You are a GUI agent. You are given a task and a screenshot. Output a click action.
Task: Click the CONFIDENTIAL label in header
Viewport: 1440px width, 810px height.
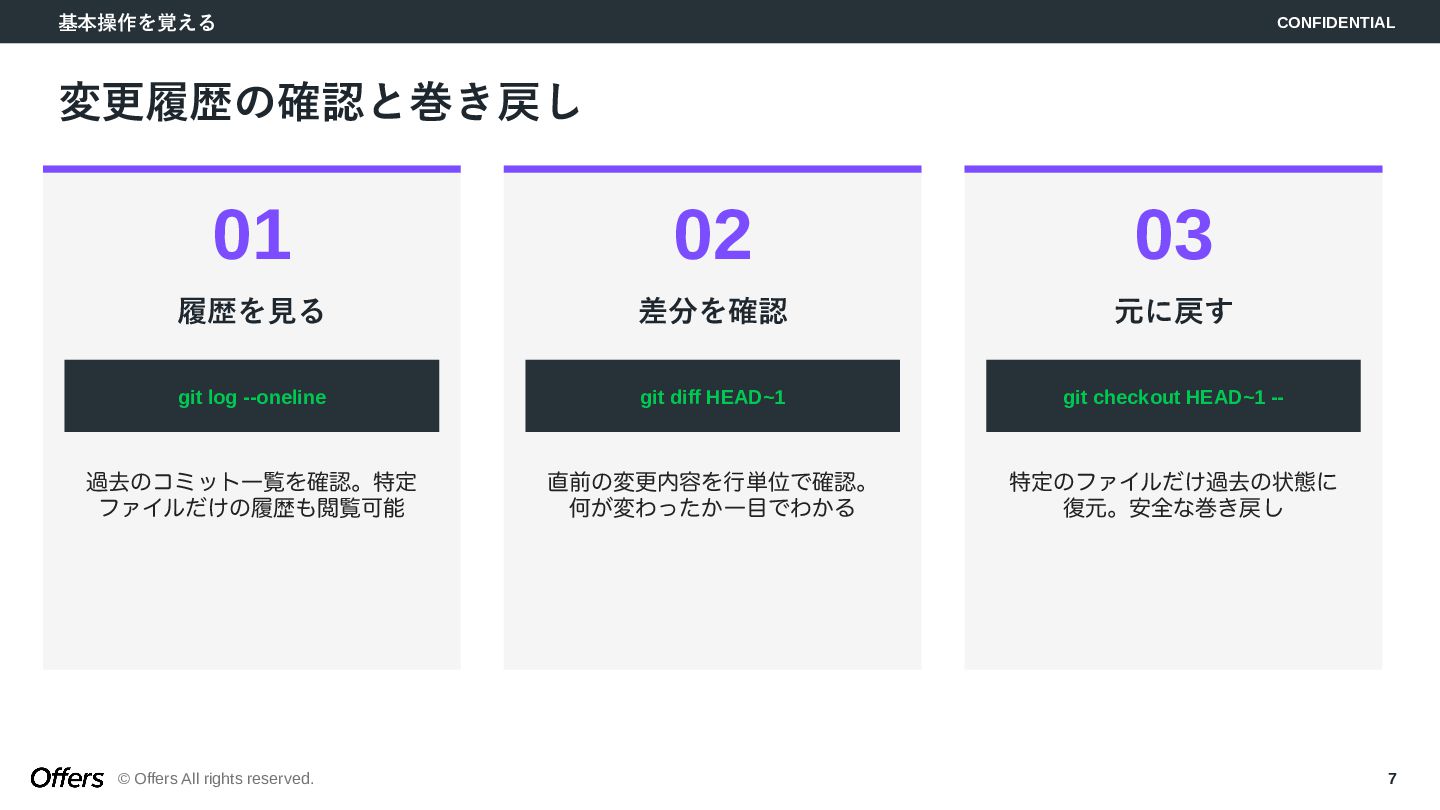1336,22
